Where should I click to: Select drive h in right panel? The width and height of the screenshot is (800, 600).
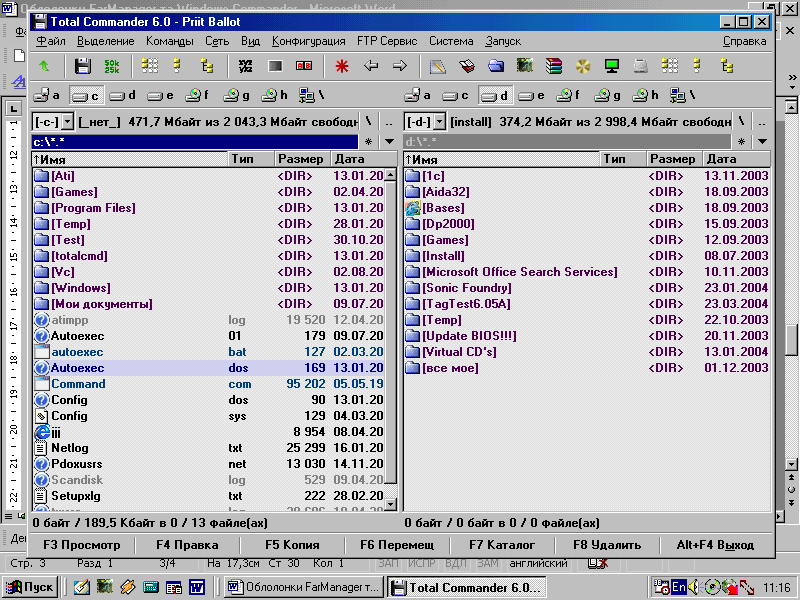click(645, 95)
